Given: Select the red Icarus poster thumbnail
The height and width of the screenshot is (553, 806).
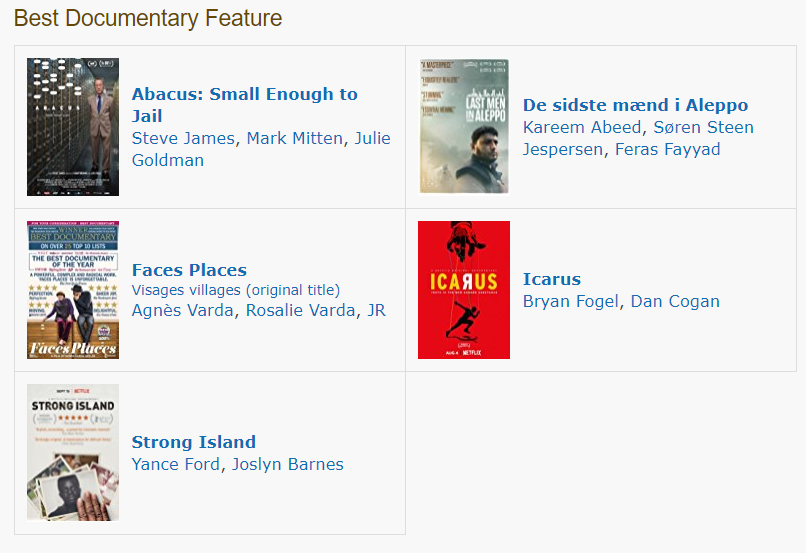Looking at the screenshot, I should tap(464, 290).
